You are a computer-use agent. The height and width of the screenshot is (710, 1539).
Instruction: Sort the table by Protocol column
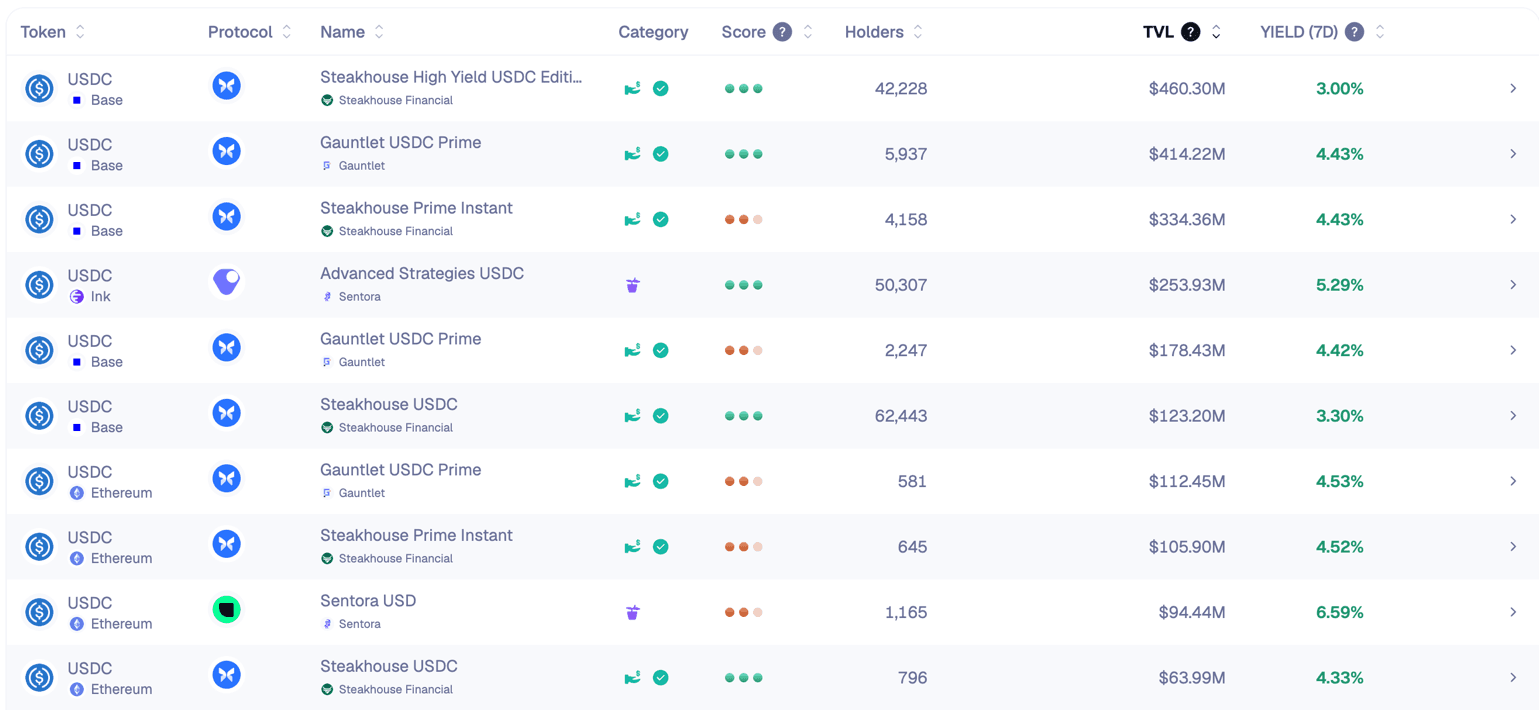(286, 32)
